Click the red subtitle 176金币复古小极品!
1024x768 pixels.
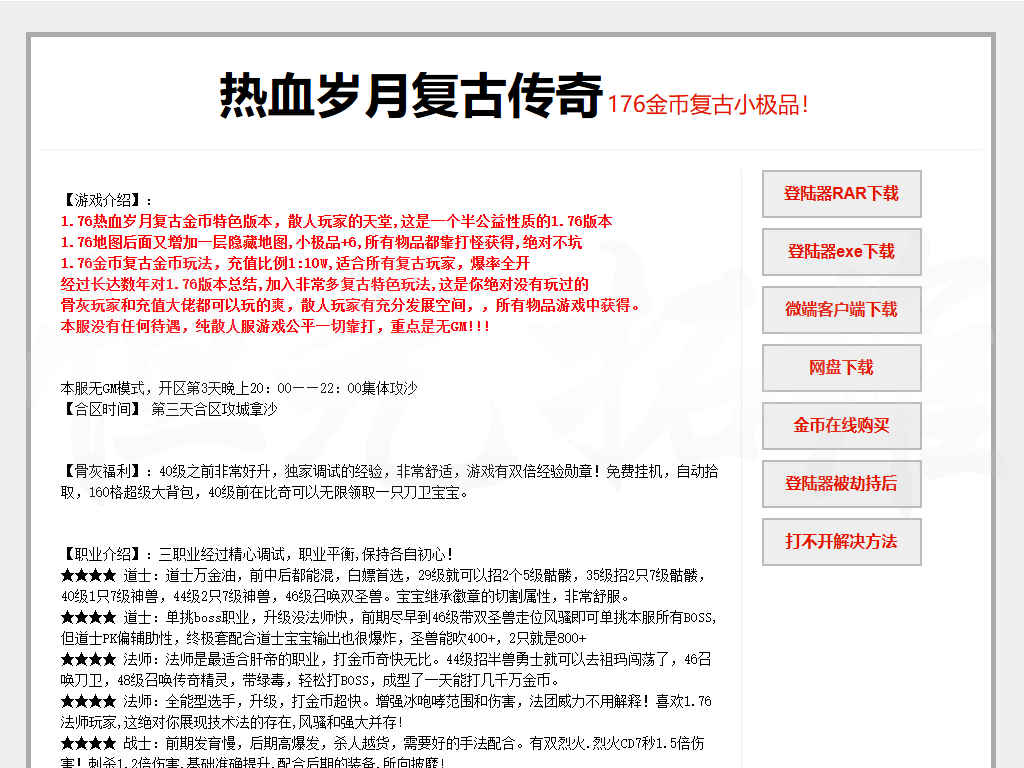(x=708, y=105)
